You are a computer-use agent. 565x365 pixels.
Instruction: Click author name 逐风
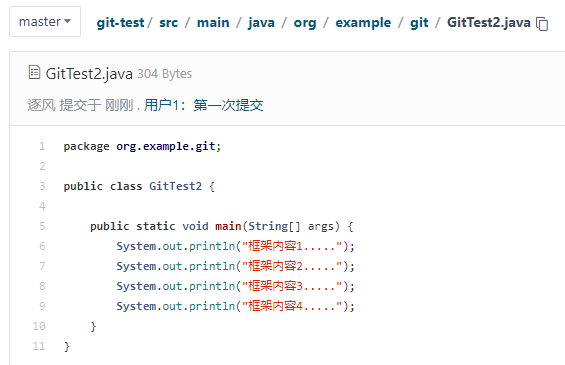[41, 105]
